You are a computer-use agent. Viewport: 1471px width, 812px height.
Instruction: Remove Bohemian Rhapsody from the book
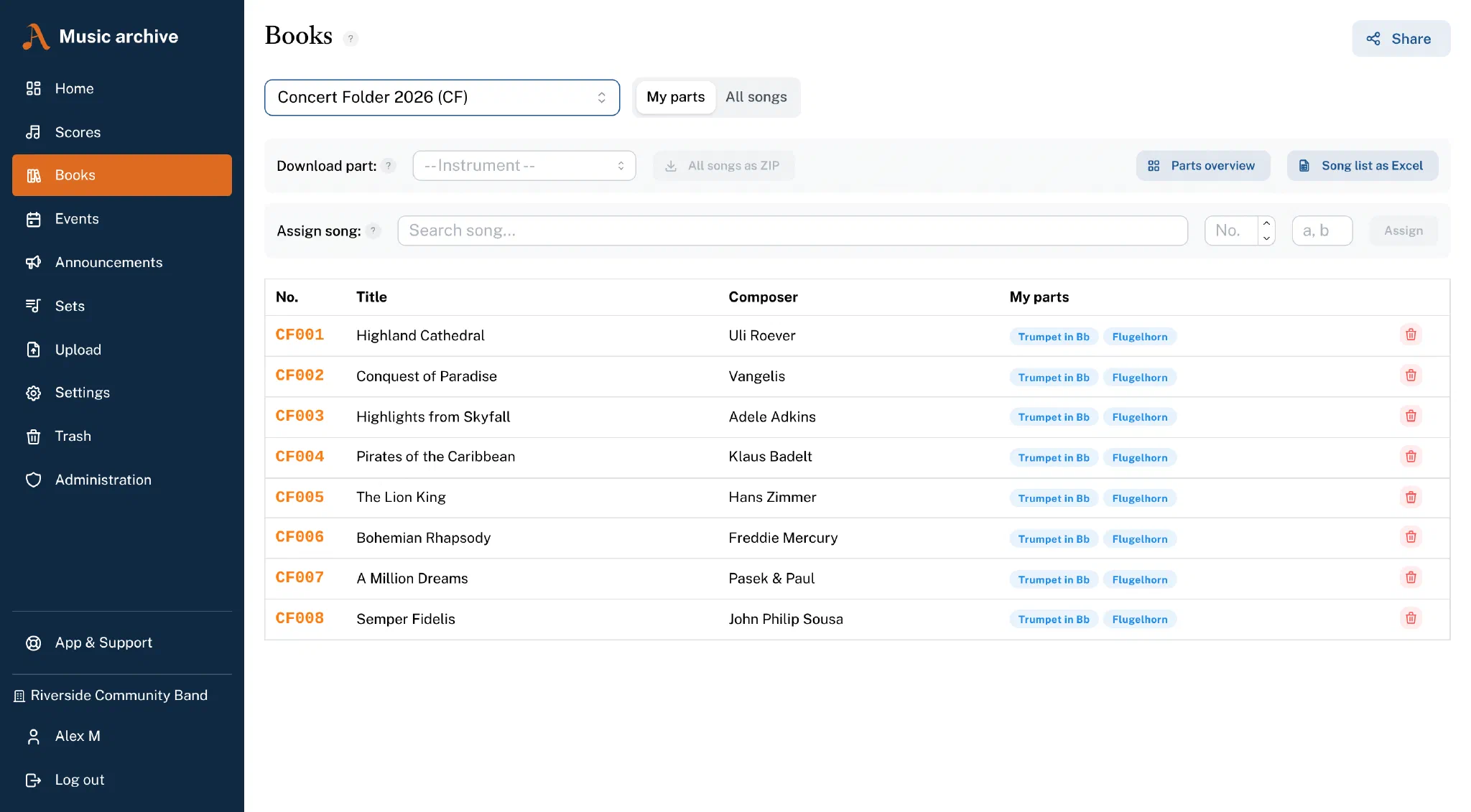[x=1411, y=537]
